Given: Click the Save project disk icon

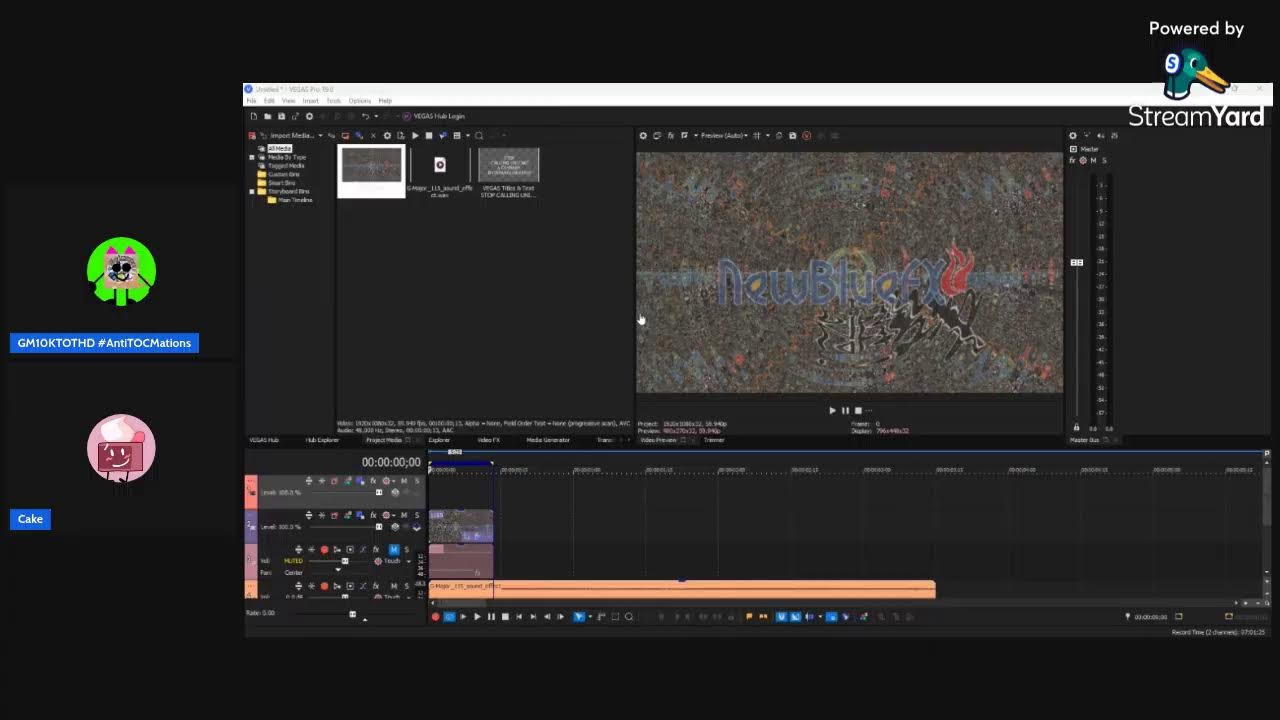Looking at the screenshot, I should tap(281, 116).
